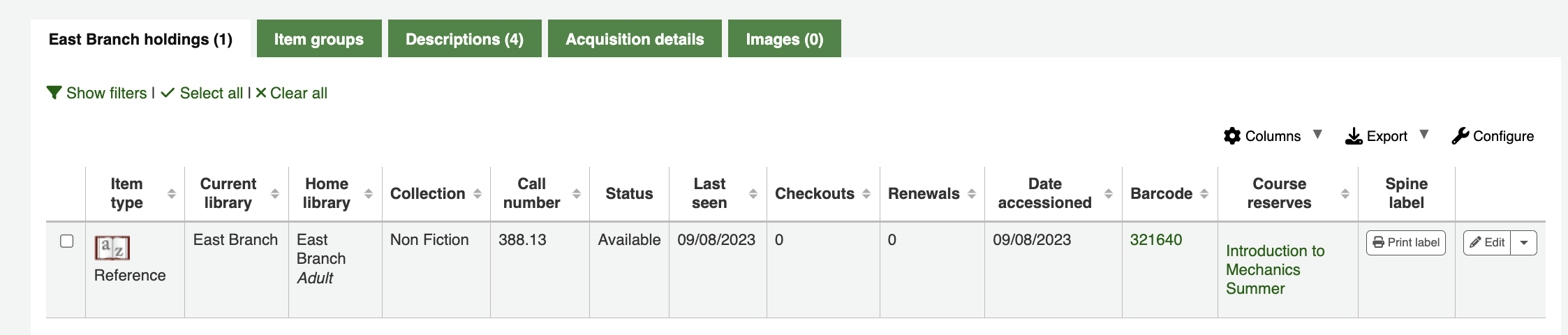Click the Columns gear icon
The width and height of the screenshot is (1568, 335).
pos(1232,136)
